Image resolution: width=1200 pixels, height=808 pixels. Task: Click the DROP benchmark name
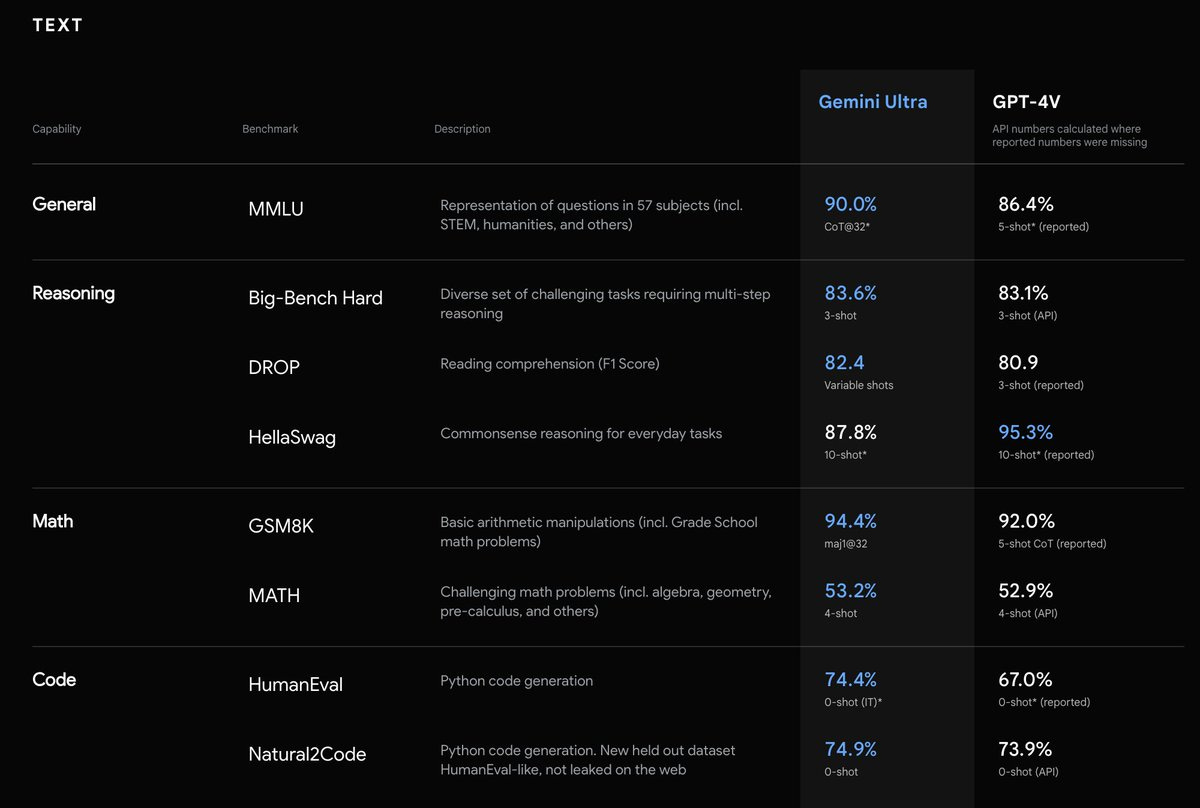[x=274, y=367]
